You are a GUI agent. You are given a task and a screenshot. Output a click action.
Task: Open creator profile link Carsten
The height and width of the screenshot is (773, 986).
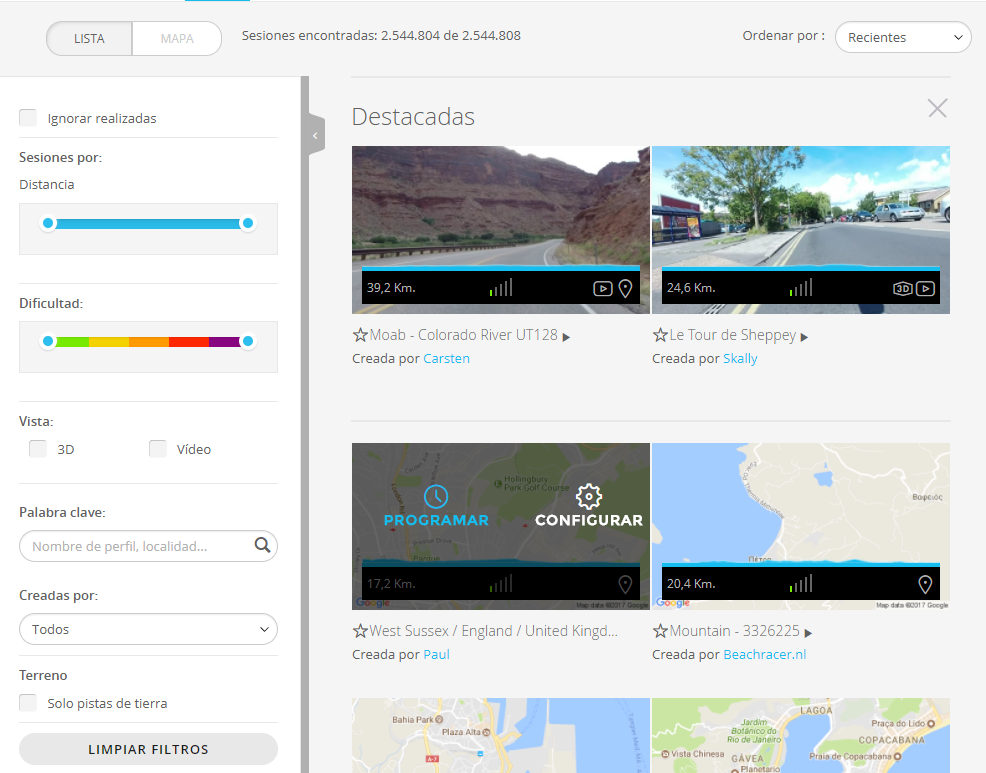[x=446, y=358]
